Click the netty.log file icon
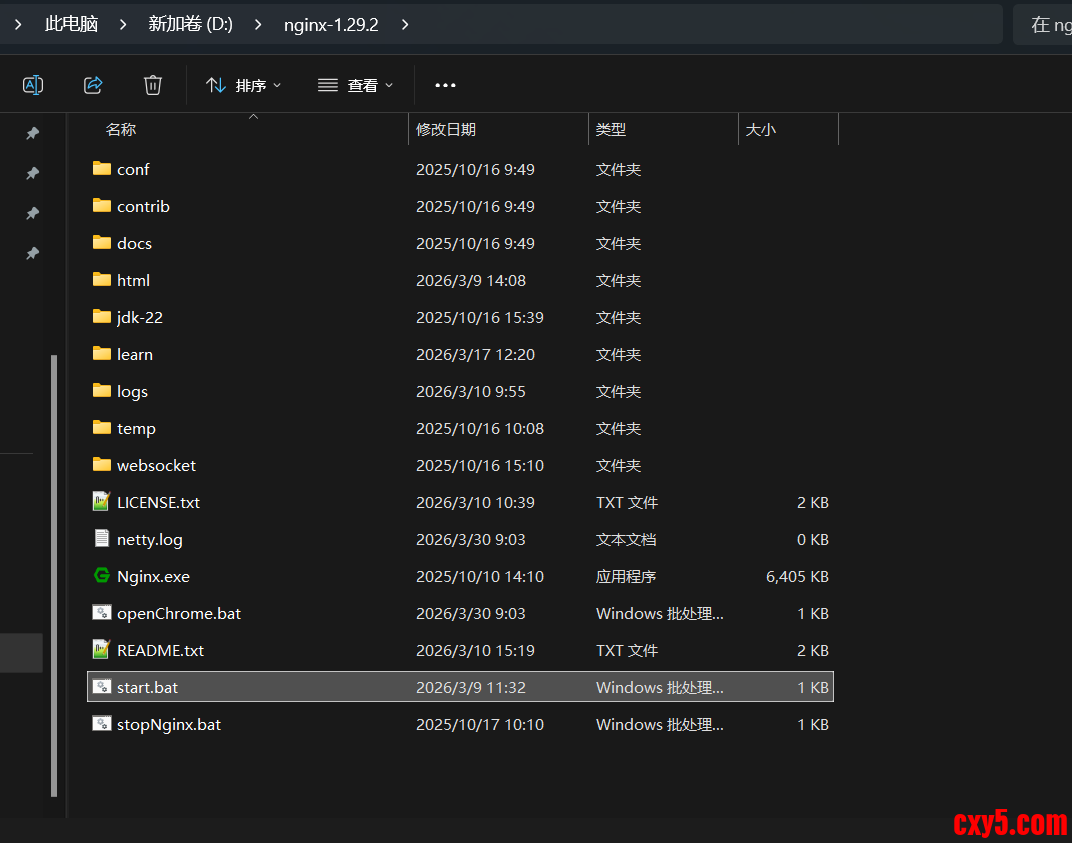1072x843 pixels. 101,539
